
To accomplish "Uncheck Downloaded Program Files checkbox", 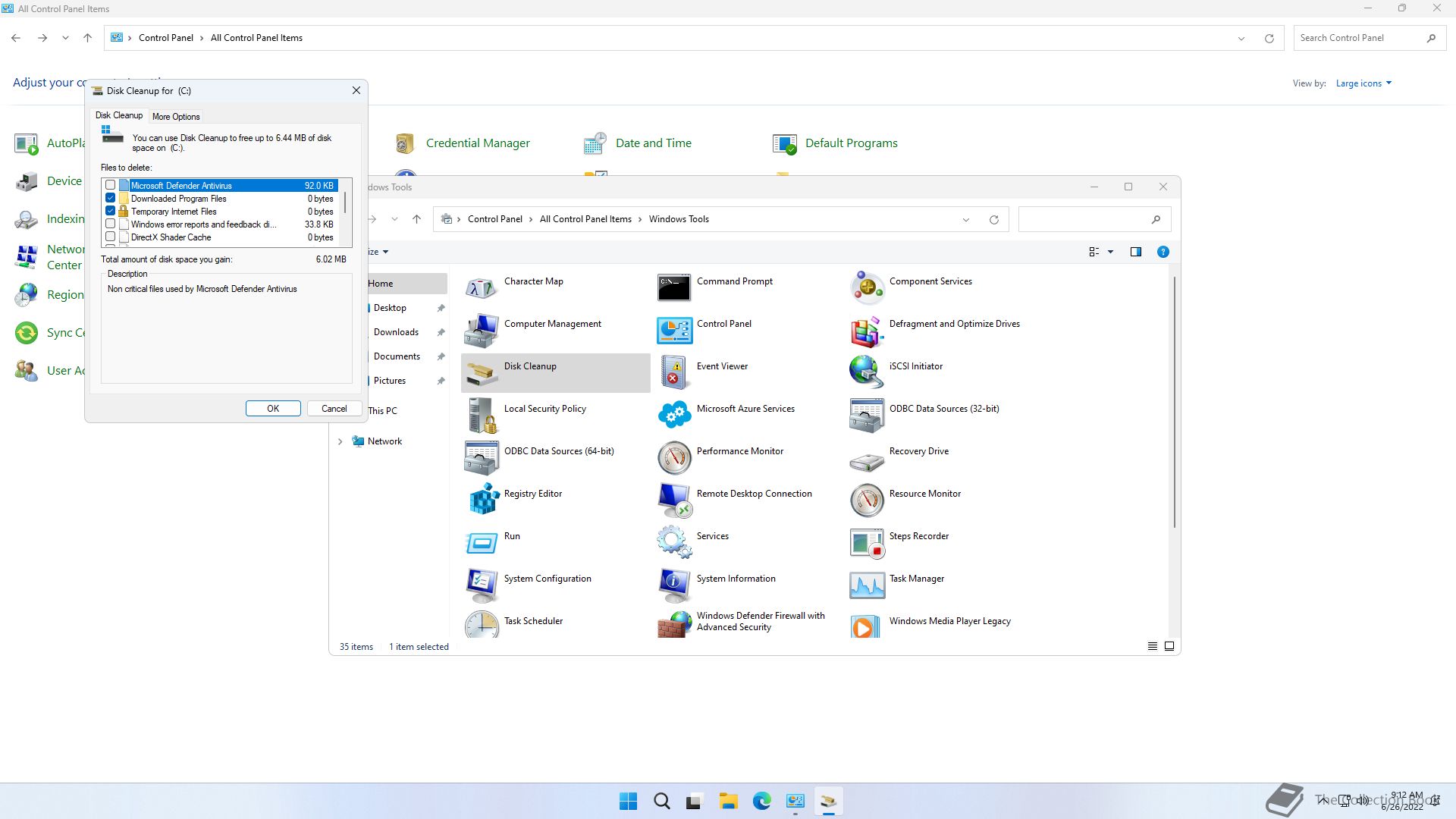I will [111, 198].
